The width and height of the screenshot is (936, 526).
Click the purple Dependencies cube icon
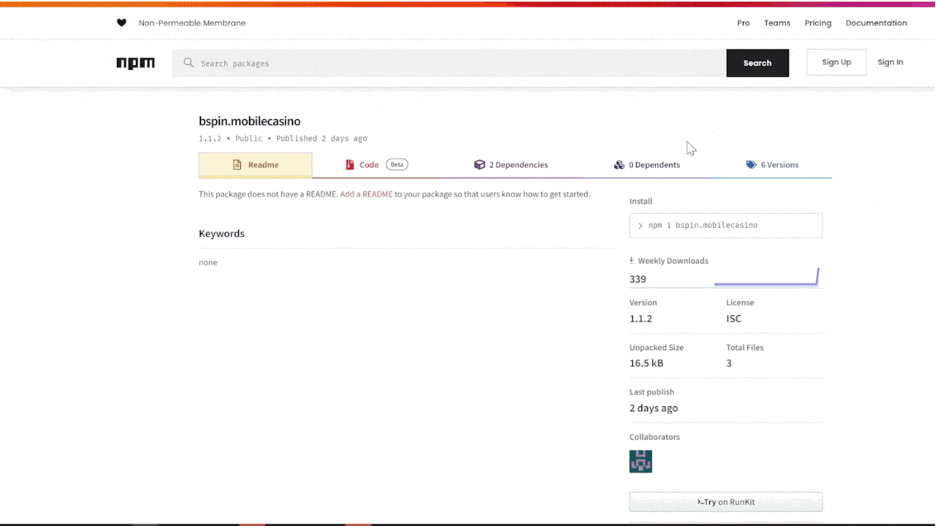[479, 165]
